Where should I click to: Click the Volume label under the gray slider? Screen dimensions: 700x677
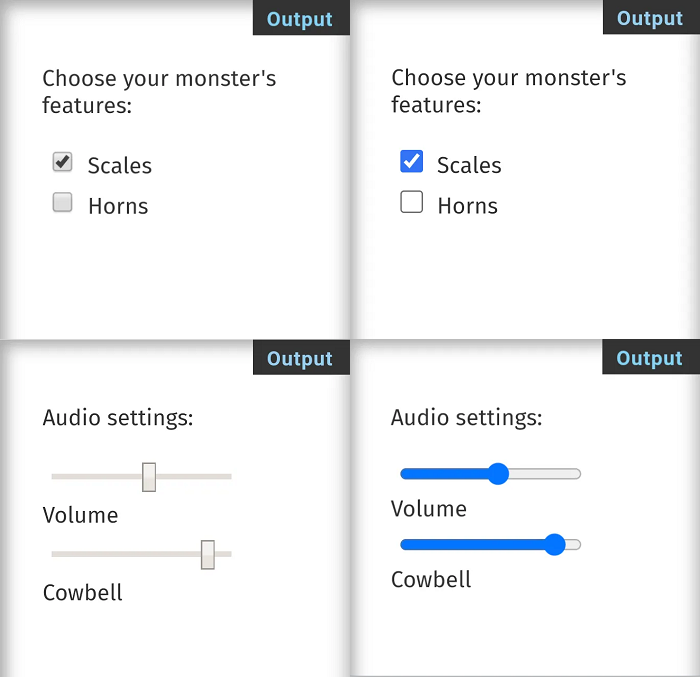[x=80, y=516]
